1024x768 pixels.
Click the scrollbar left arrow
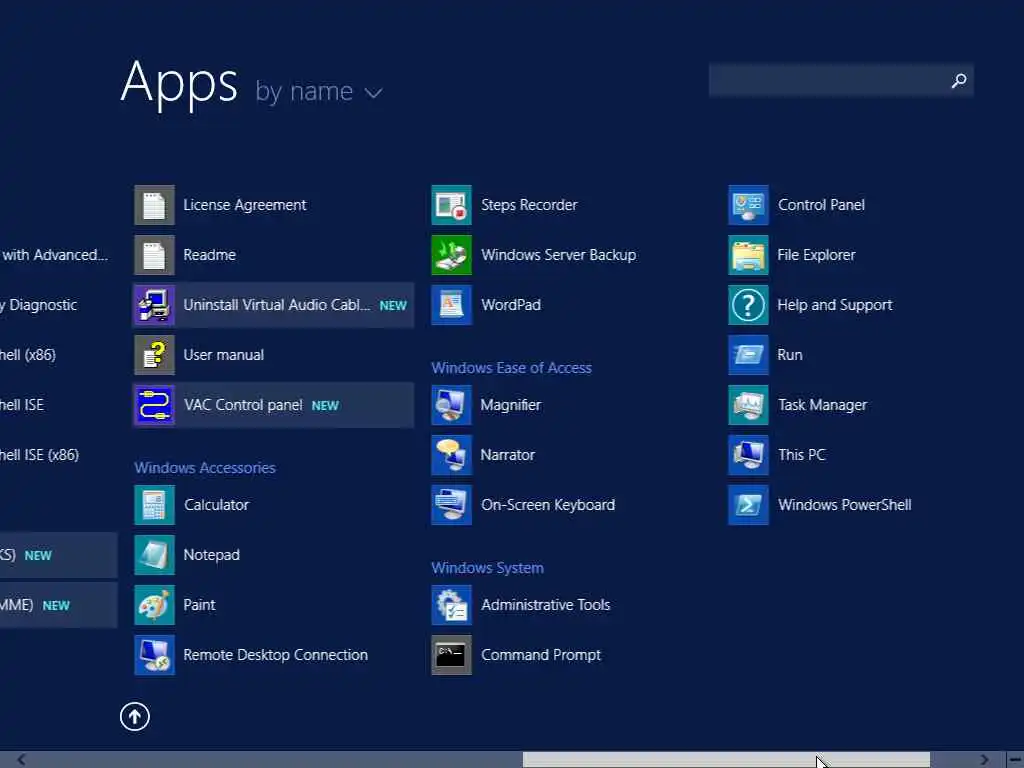[22, 760]
